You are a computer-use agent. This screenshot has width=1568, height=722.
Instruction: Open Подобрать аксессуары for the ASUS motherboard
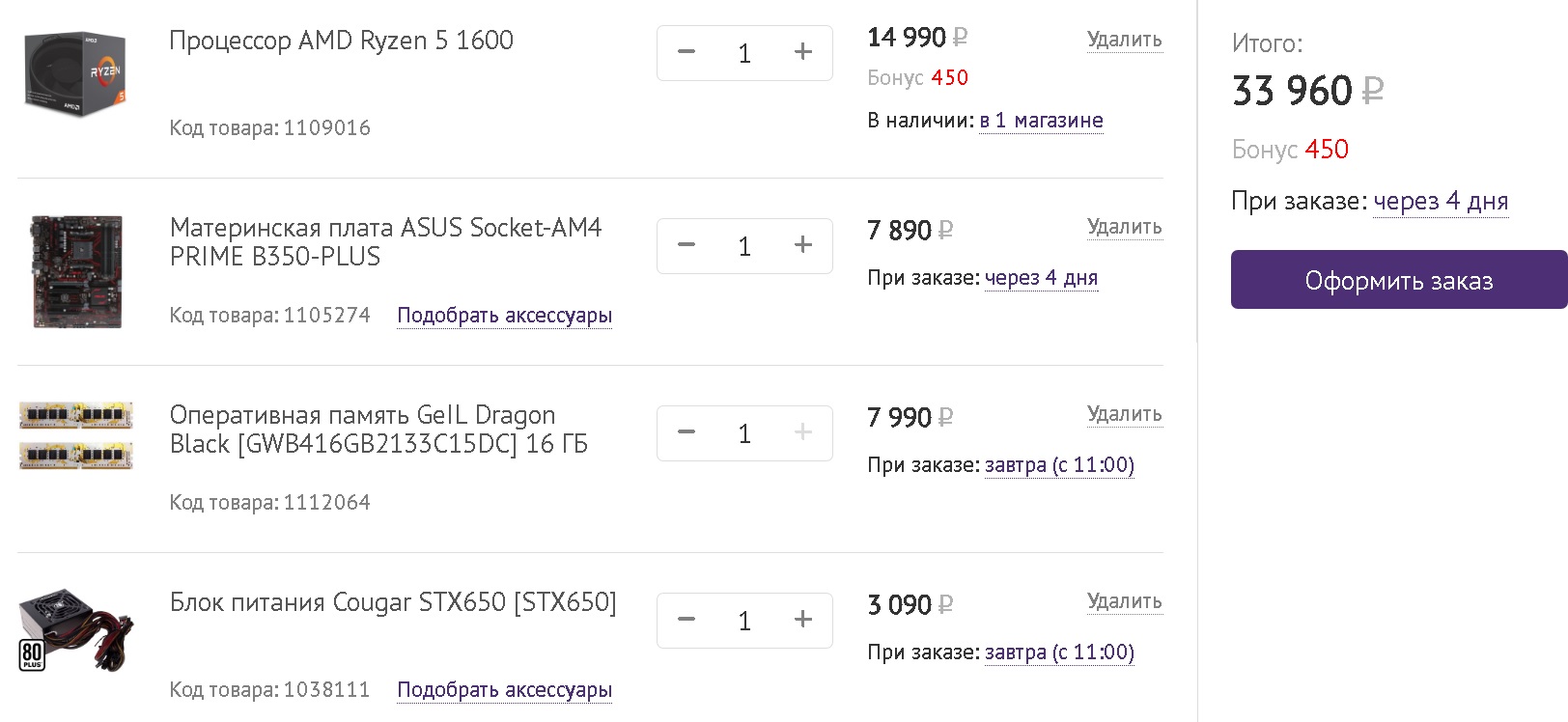point(504,316)
